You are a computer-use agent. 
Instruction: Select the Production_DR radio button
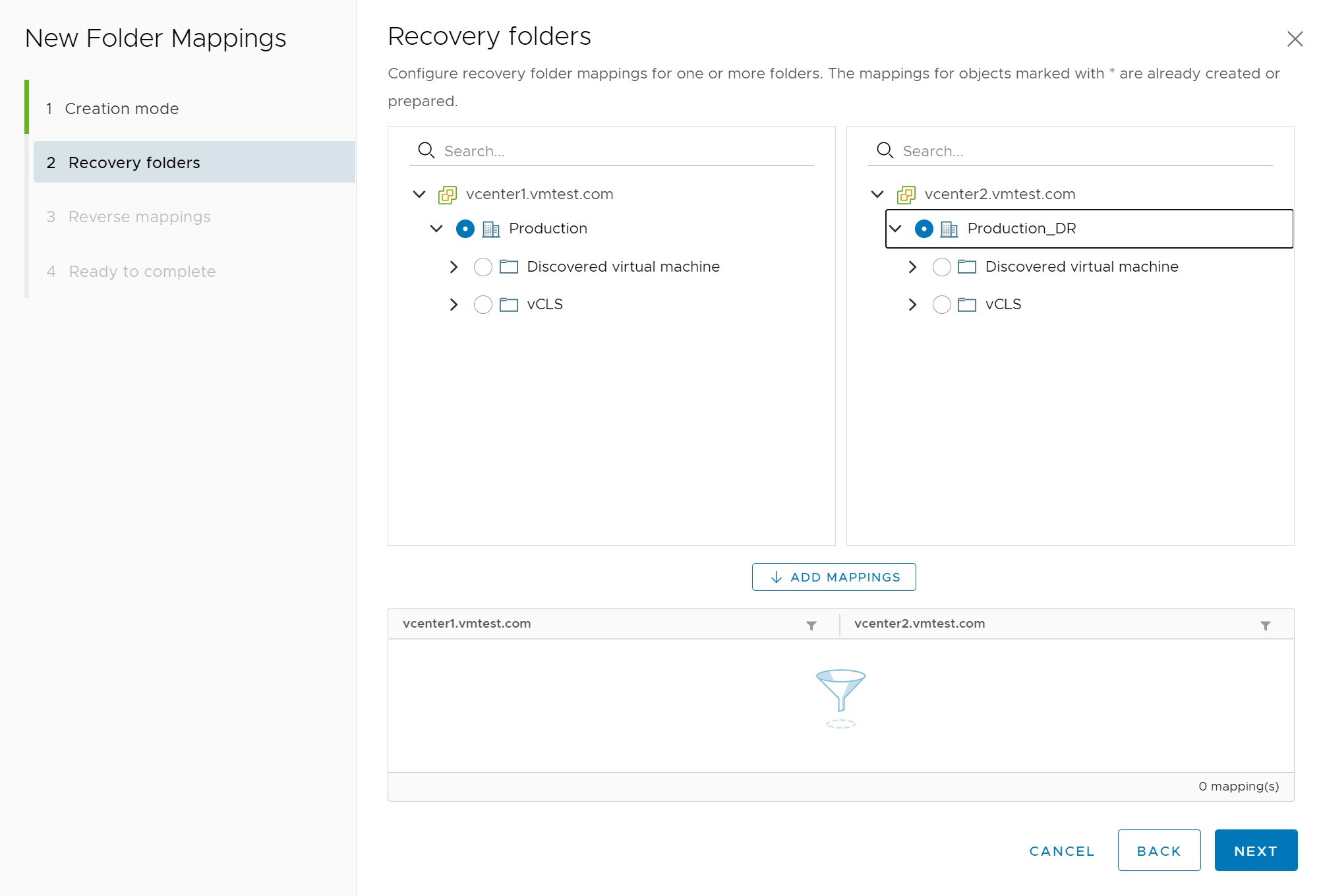[924, 229]
